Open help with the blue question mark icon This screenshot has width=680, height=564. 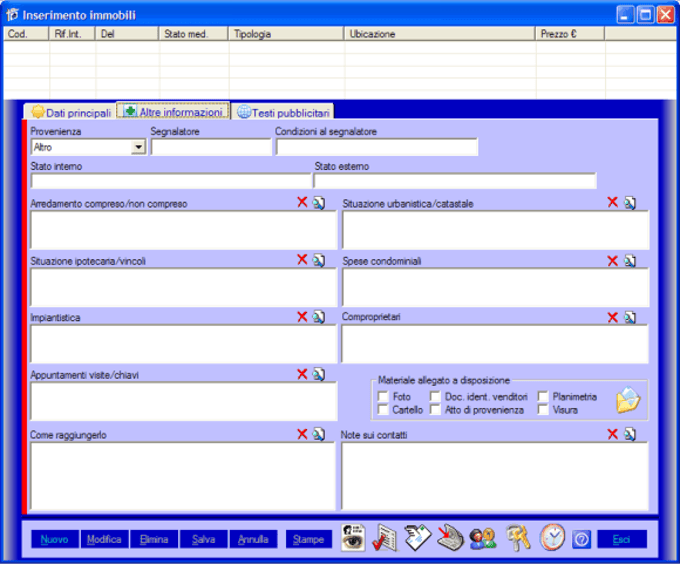tap(581, 539)
